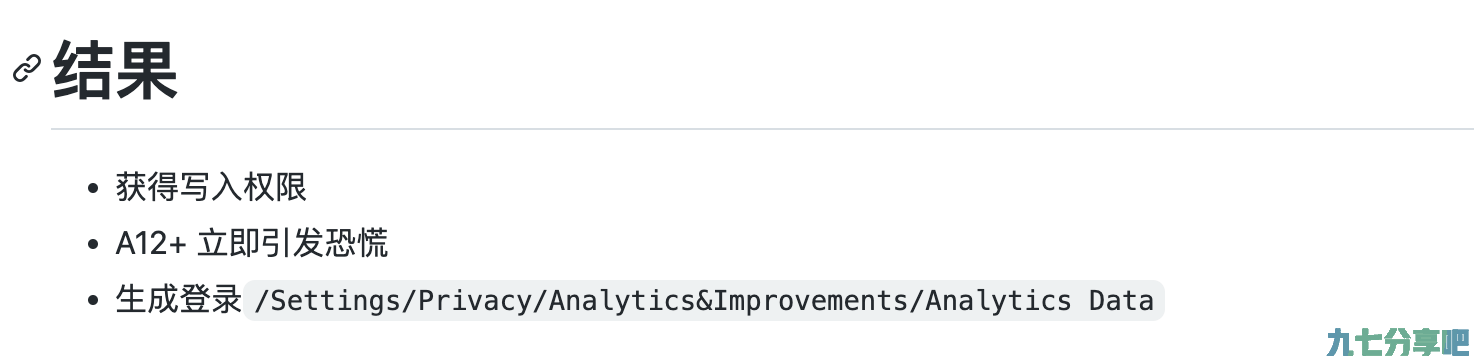Click the orange 分享吧 characters in watermark
Image resolution: width=1474 pixels, height=362 pixels.
click(1426, 342)
